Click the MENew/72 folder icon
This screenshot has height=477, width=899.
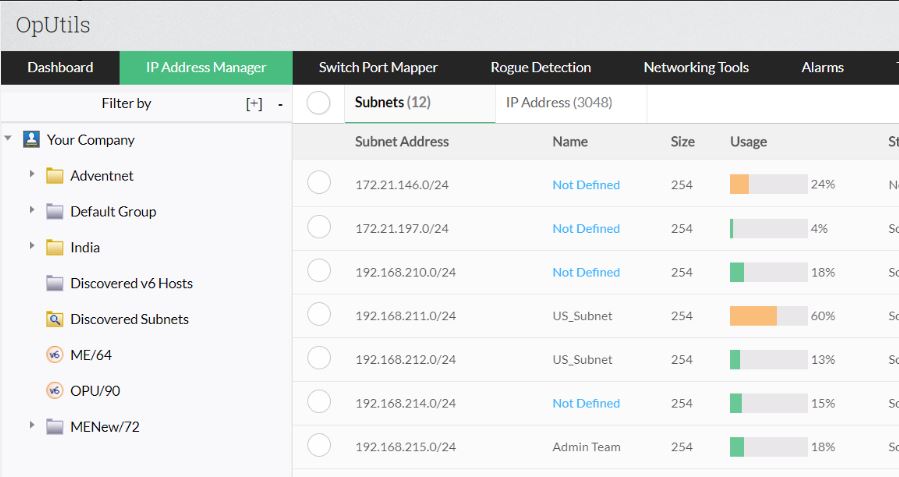pos(54,427)
